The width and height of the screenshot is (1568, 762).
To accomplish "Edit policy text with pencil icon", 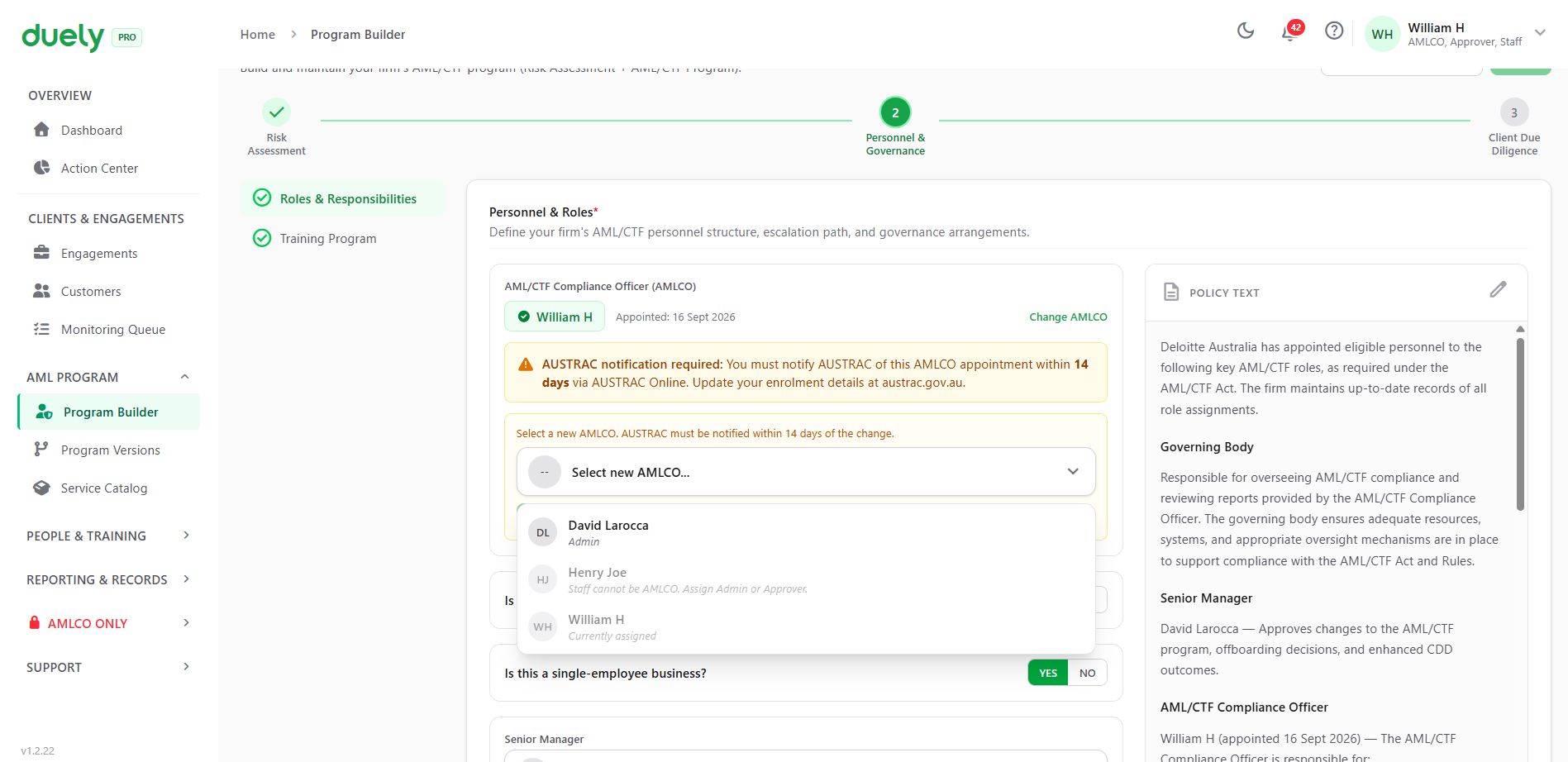I will (1499, 289).
